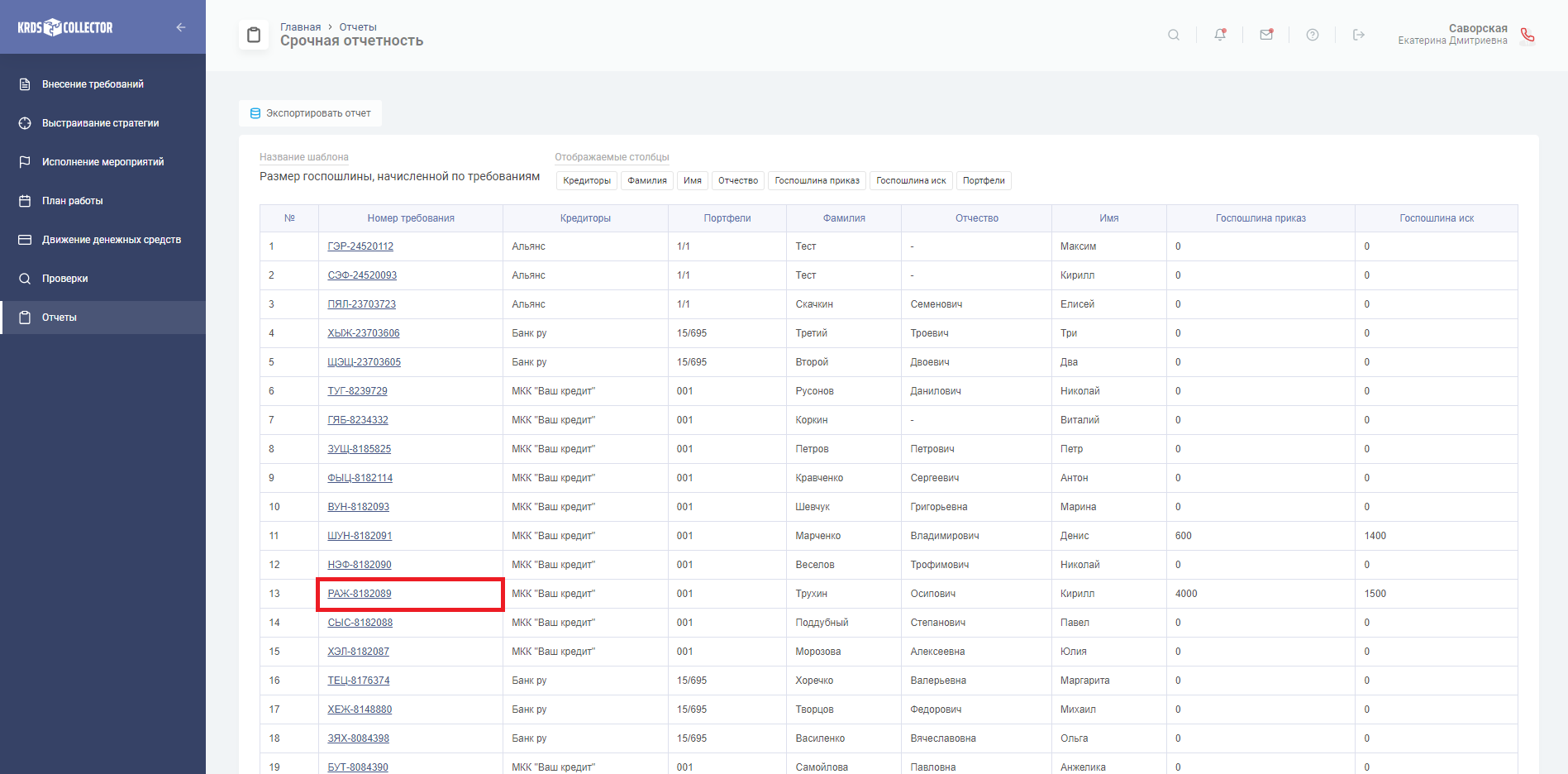This screenshot has width=1568, height=774.
Task: Go to Главная breadcrumb link
Action: pos(300,27)
